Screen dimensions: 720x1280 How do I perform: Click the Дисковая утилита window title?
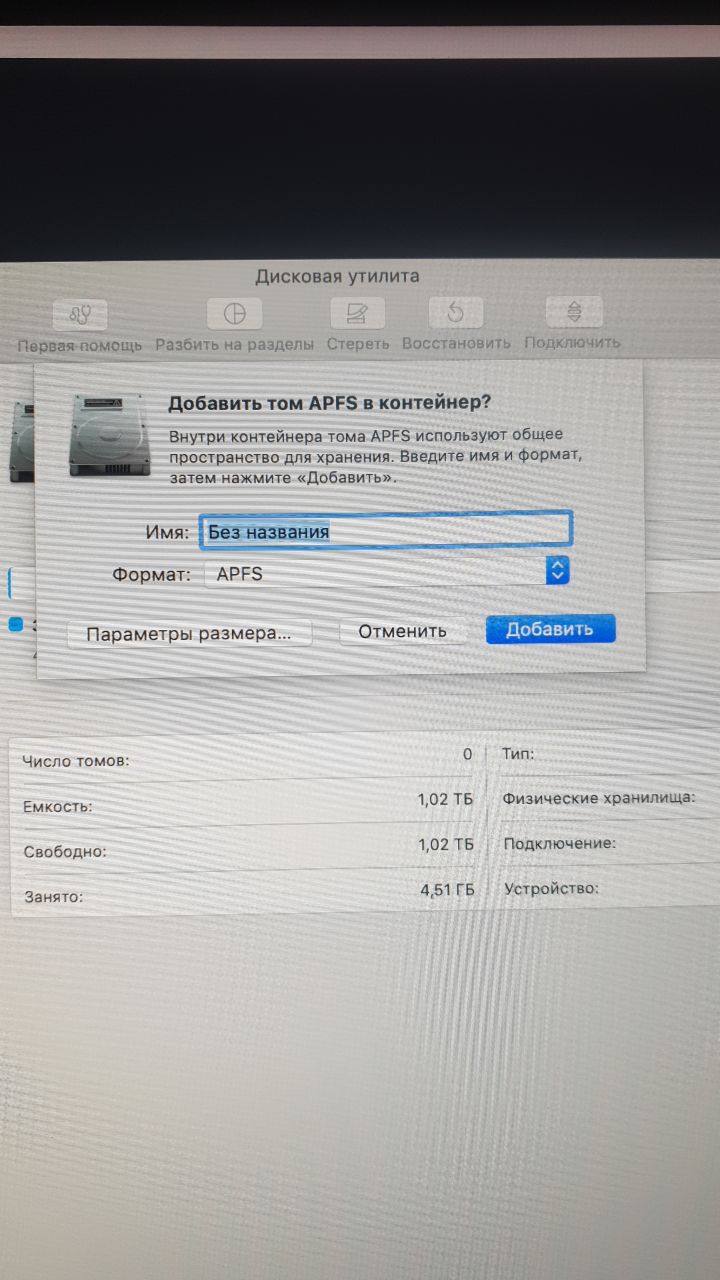pyautogui.click(x=338, y=276)
